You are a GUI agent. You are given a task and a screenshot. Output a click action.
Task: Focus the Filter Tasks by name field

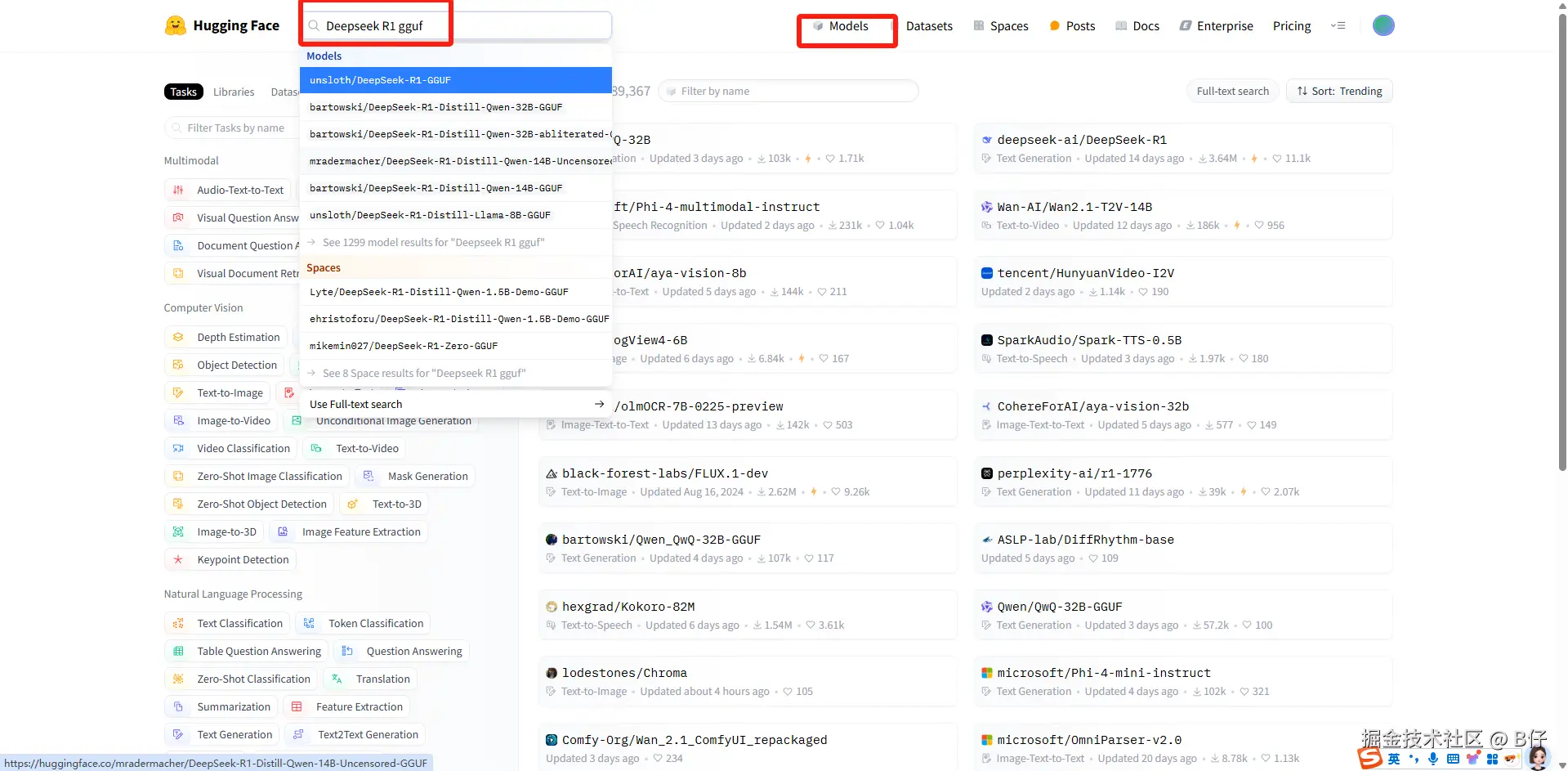(x=232, y=128)
